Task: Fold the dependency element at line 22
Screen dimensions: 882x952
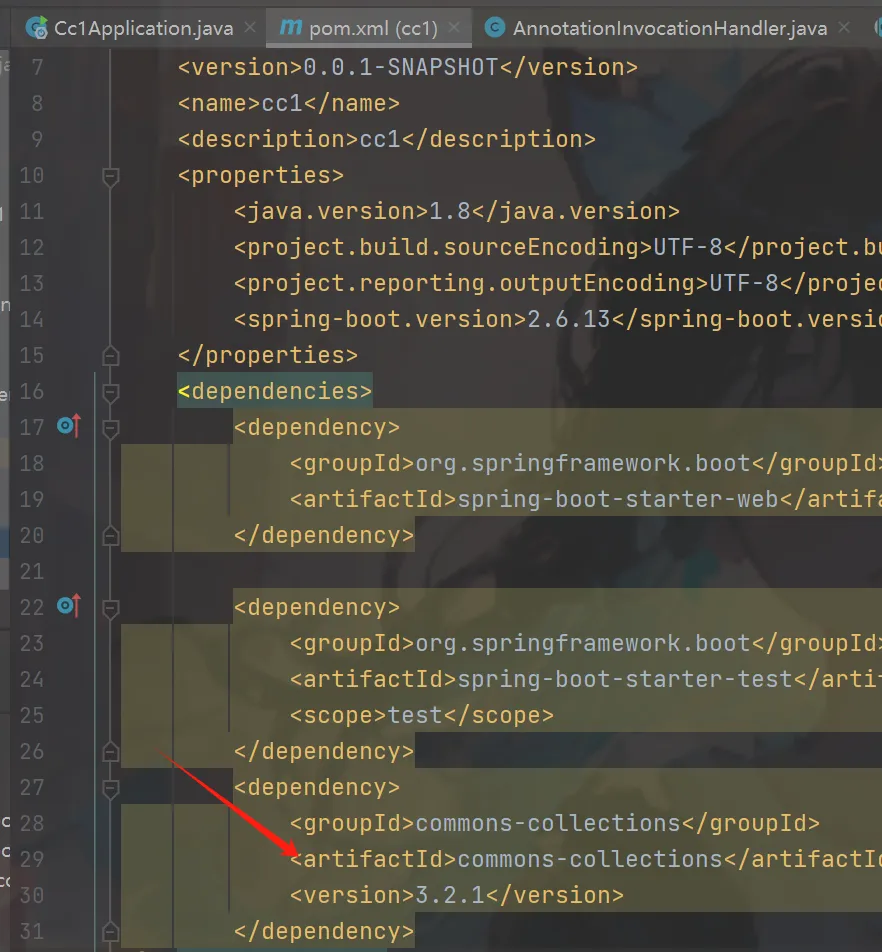Action: pos(110,608)
